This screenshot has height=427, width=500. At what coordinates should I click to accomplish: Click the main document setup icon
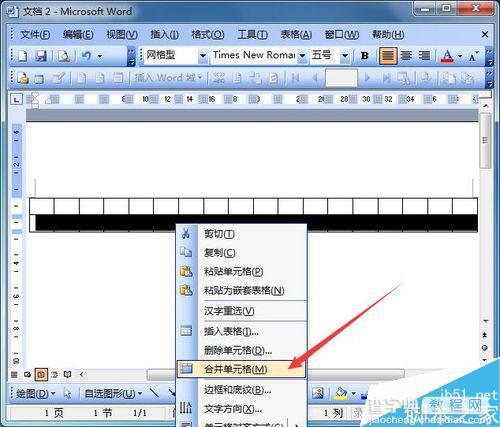(x=23, y=79)
